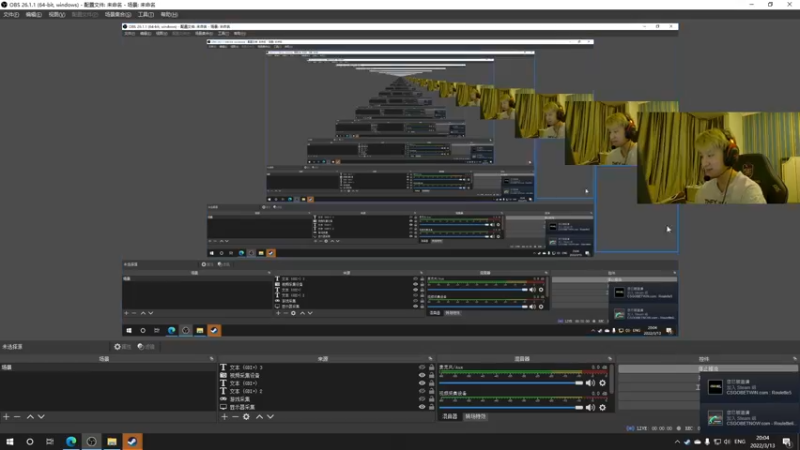Screen dimensions: 800x450
Task: Open the CSGOBETWIN.com Steam invite notification
Action: click(750, 388)
